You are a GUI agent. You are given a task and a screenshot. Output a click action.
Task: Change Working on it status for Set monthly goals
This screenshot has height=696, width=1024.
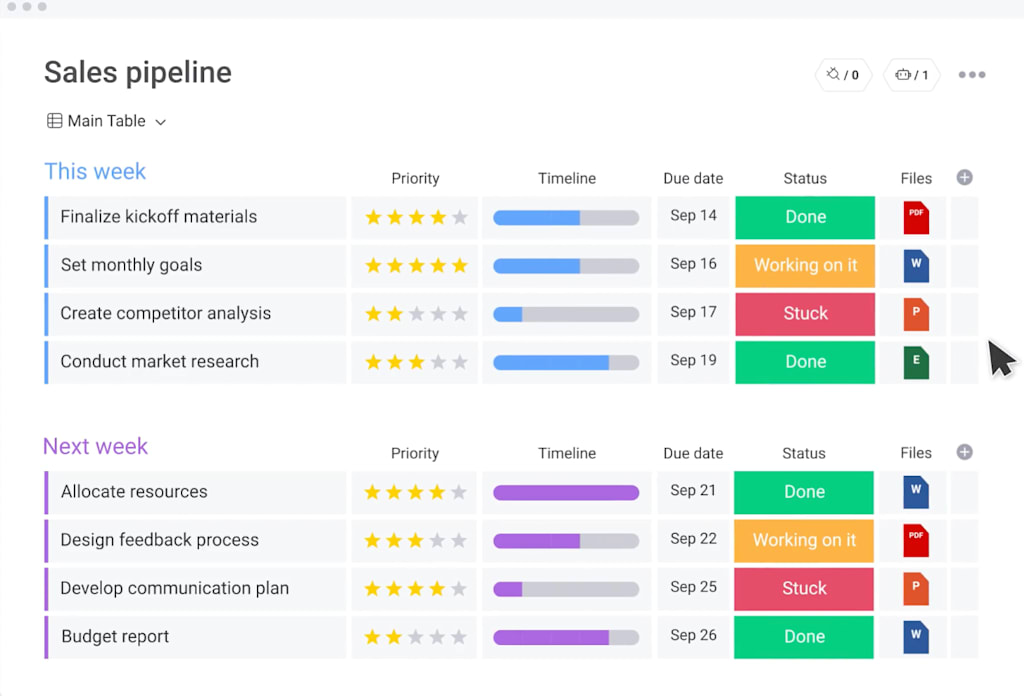click(x=805, y=266)
